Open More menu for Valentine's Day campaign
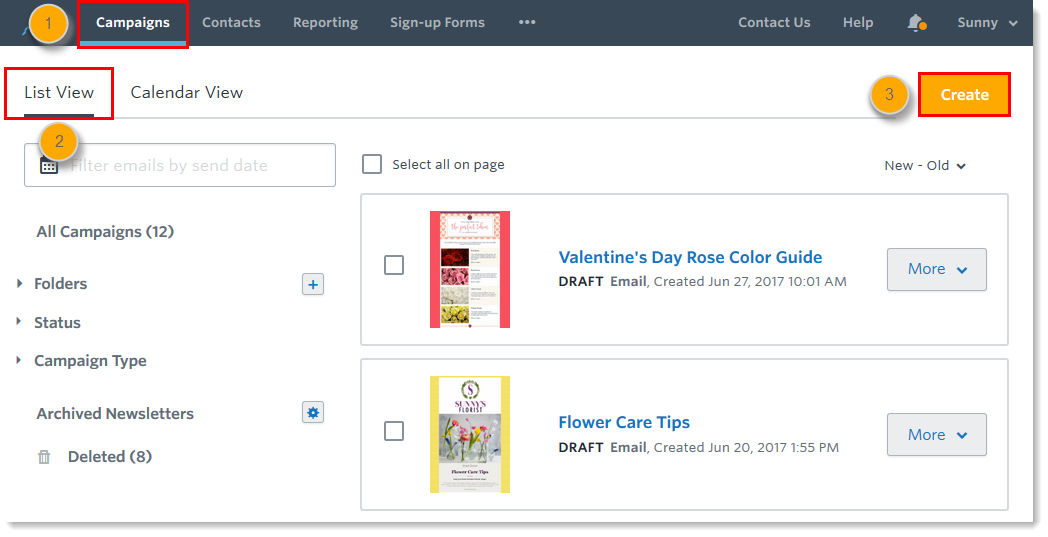This screenshot has width=1048, height=537. coord(936,269)
